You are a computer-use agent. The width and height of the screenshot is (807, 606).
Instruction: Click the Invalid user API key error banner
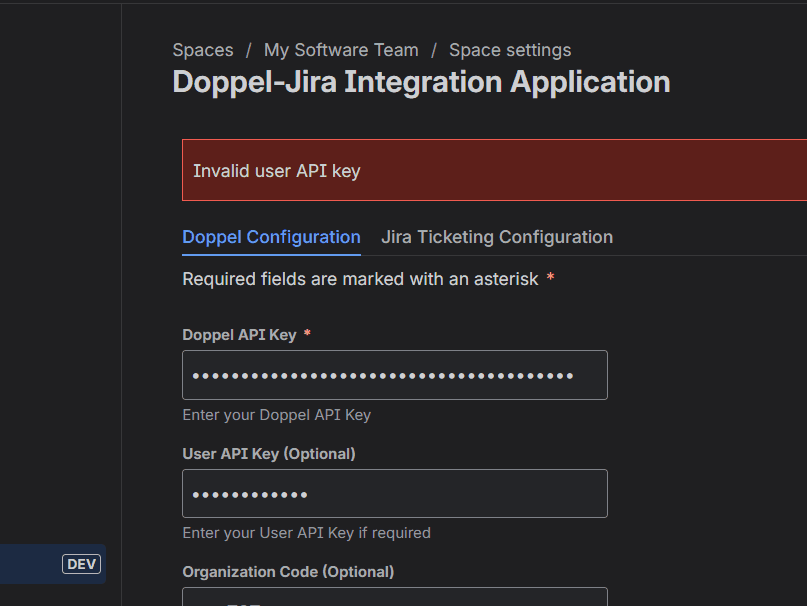[494, 170]
